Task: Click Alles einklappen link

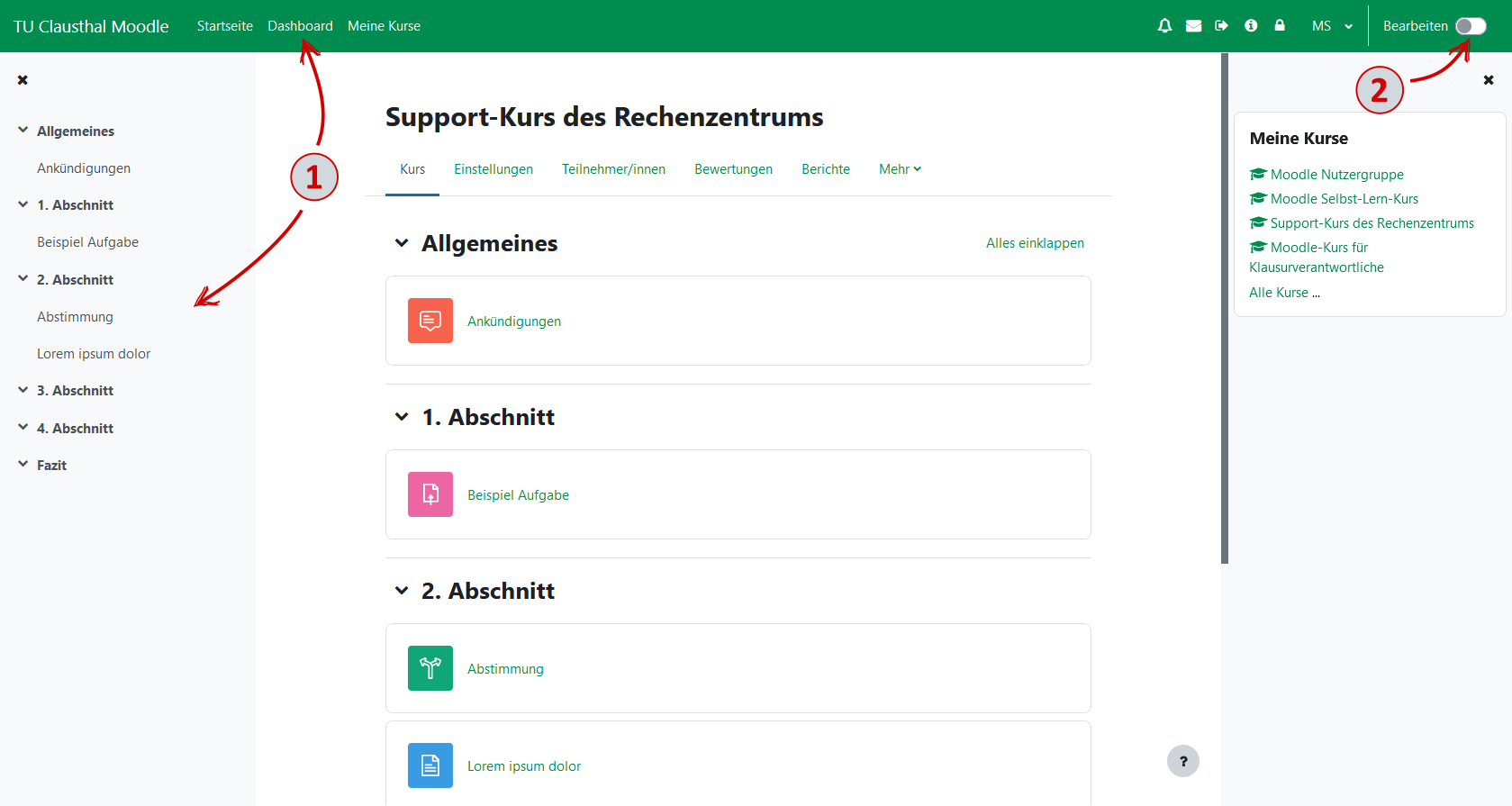Action: click(1035, 243)
